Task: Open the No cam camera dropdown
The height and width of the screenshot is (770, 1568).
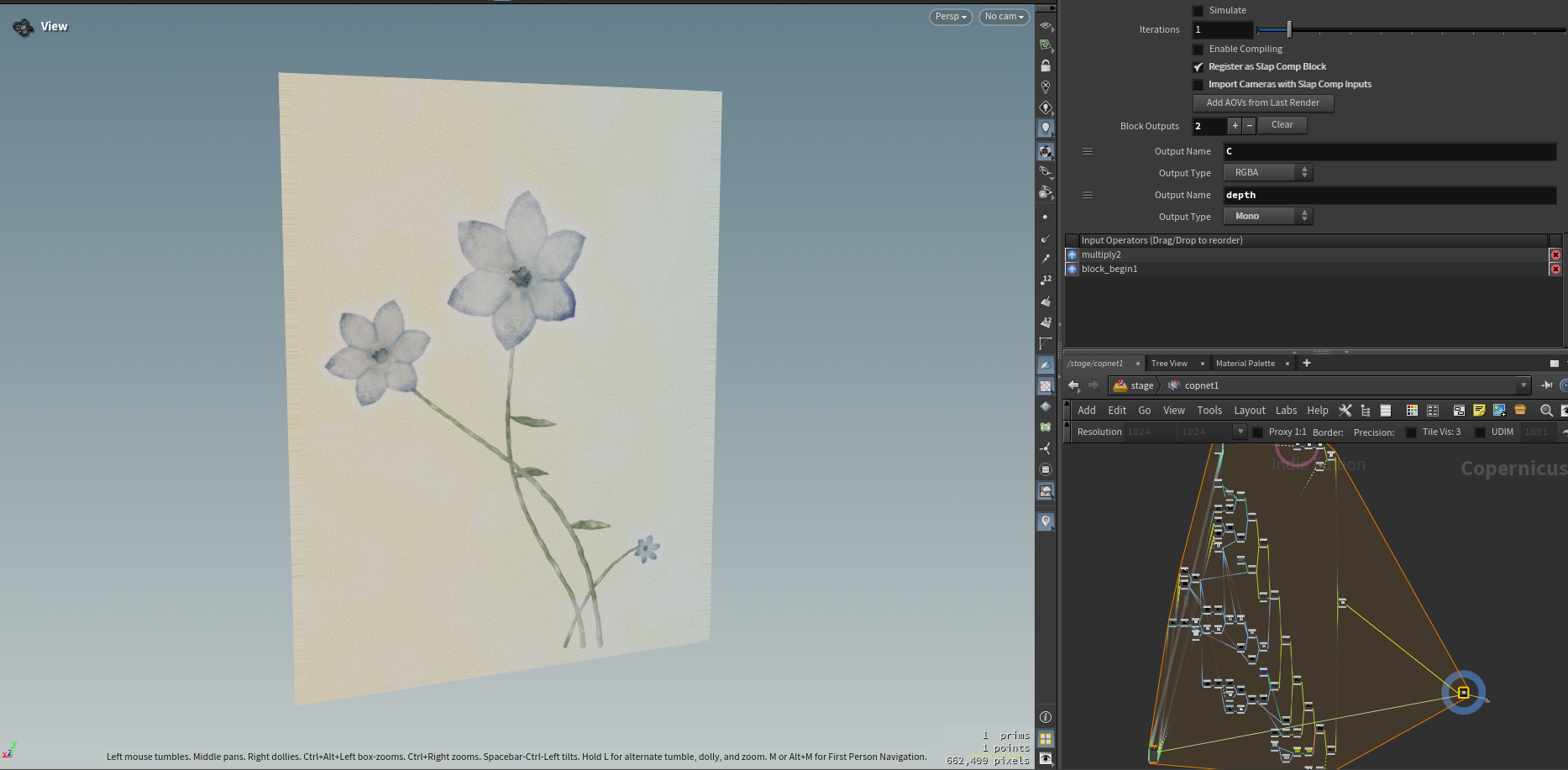Action: tap(1004, 17)
